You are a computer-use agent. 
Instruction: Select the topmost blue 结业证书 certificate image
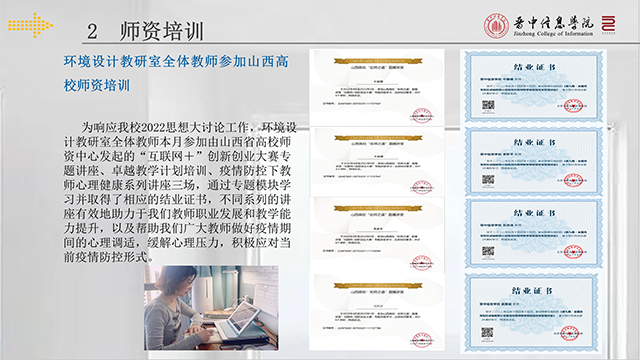point(533,87)
